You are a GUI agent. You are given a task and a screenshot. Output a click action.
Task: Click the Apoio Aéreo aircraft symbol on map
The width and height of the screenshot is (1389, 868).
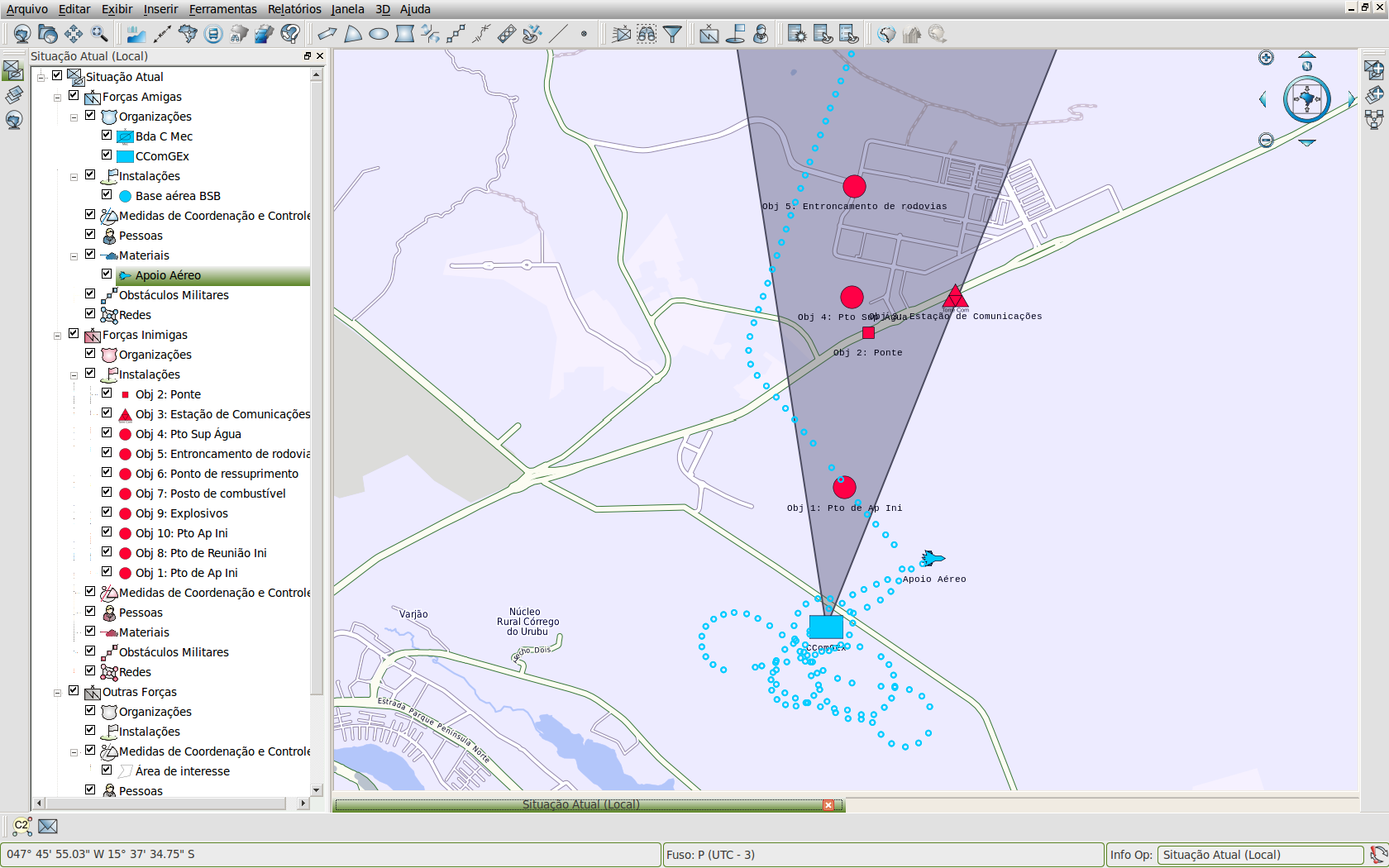tap(932, 558)
